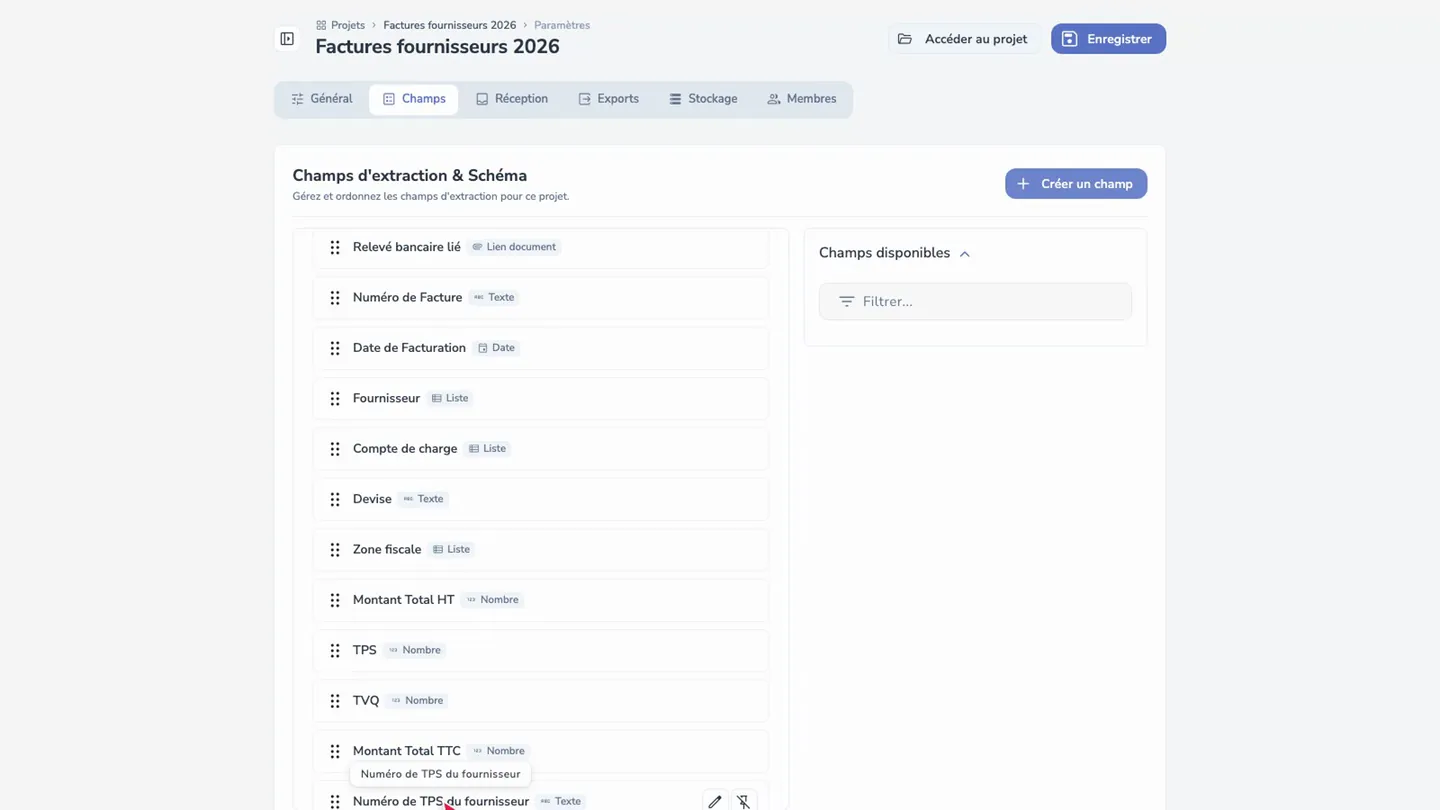
Task: Click the Enregistrer button
Action: [x=1108, y=39]
